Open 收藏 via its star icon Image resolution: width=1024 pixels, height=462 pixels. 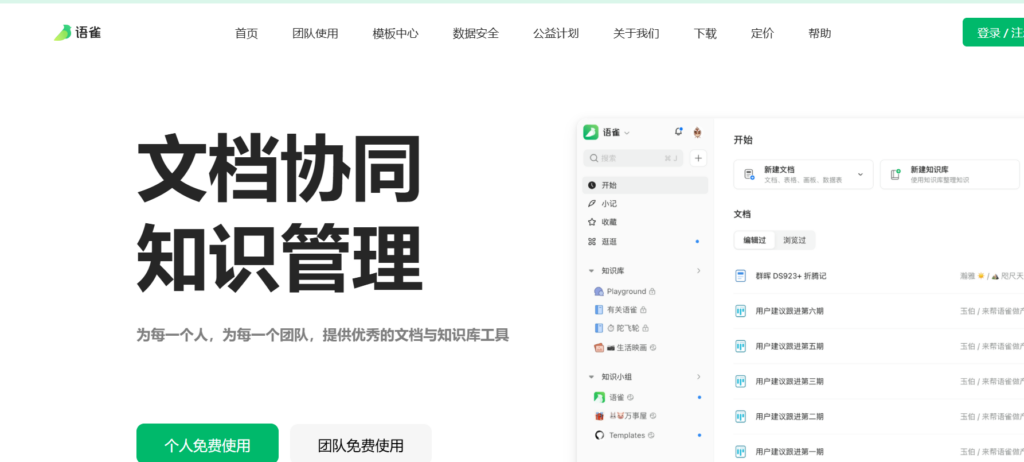coord(592,222)
